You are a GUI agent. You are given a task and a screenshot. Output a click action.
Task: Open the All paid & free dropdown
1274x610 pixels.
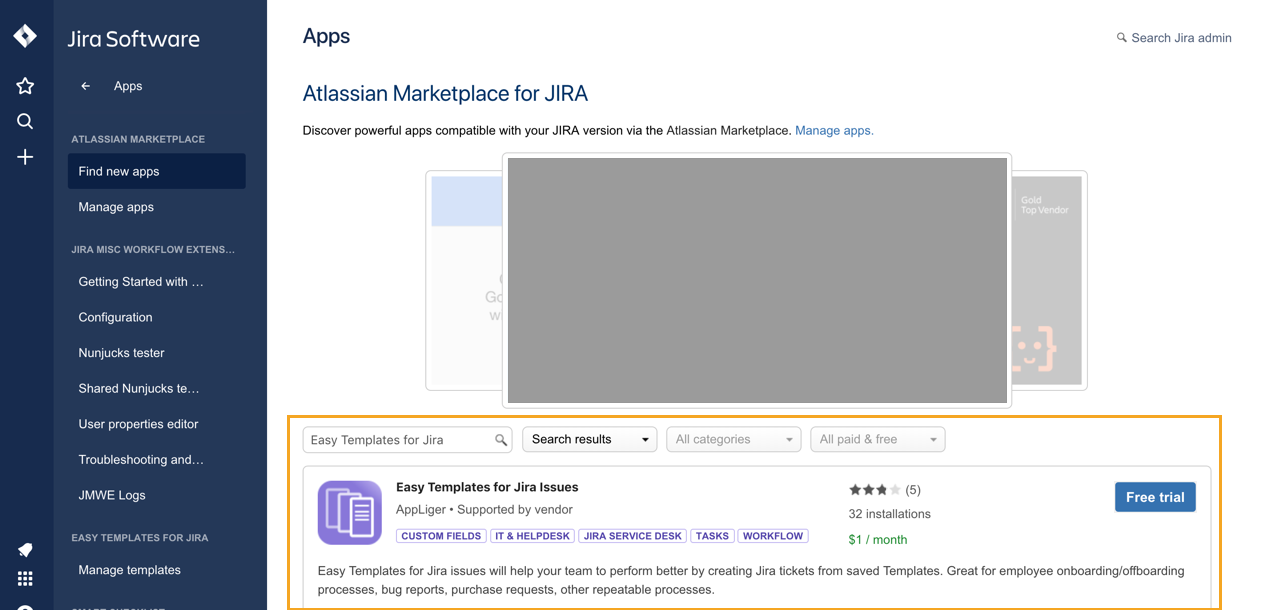[x=877, y=440]
